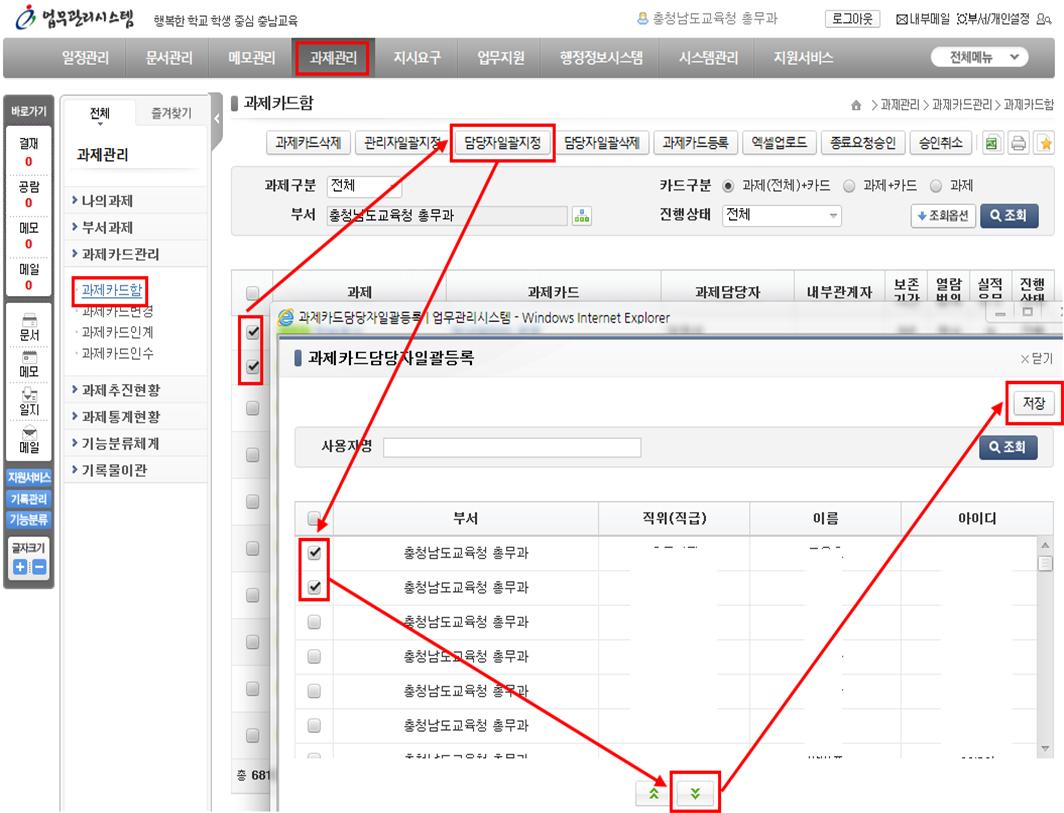Open the 시스템관리 top menu
The height and width of the screenshot is (813, 1064).
[x=708, y=58]
